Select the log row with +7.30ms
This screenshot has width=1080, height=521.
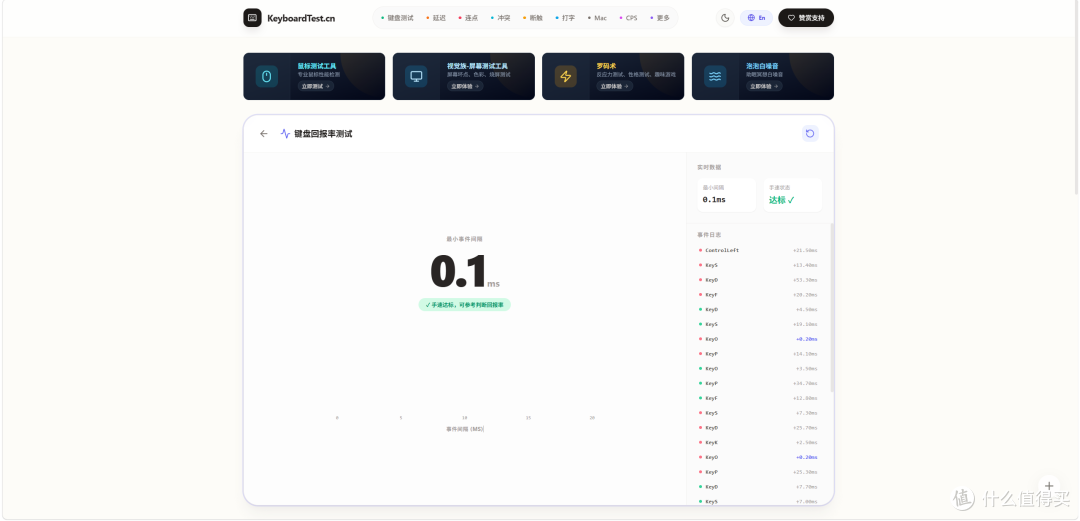pyautogui.click(x=758, y=413)
